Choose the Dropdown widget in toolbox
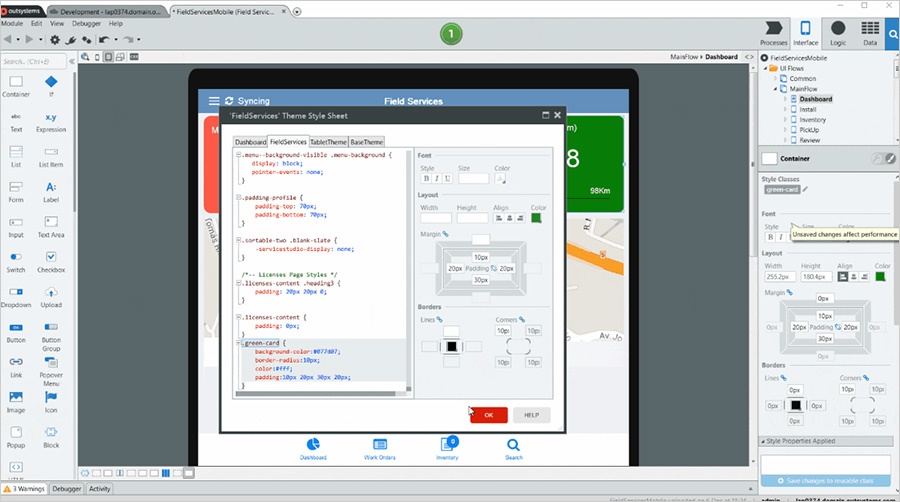The width and height of the screenshot is (900, 502). click(x=16, y=297)
